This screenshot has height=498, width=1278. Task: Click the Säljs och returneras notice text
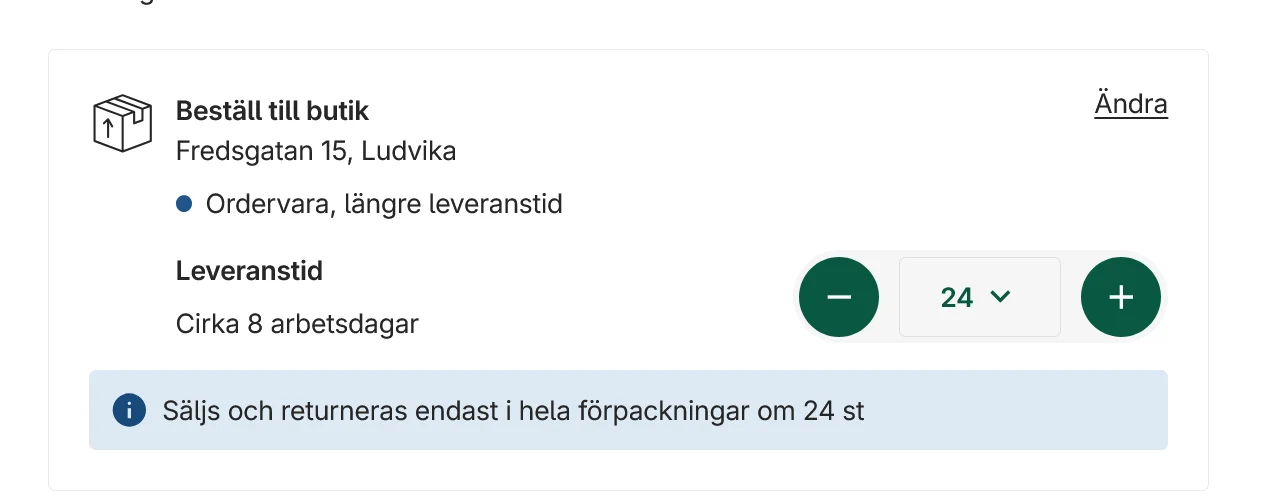coord(514,411)
